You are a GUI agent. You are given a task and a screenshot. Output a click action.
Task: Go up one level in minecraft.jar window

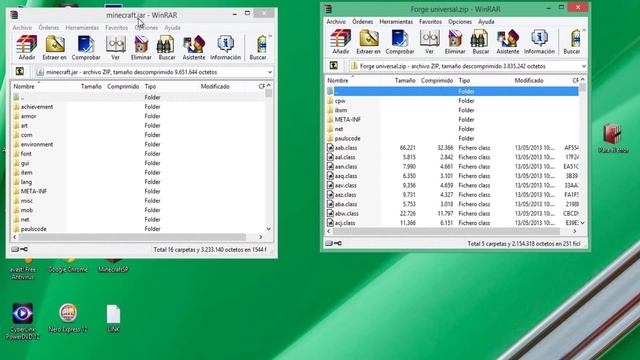pos(19,72)
